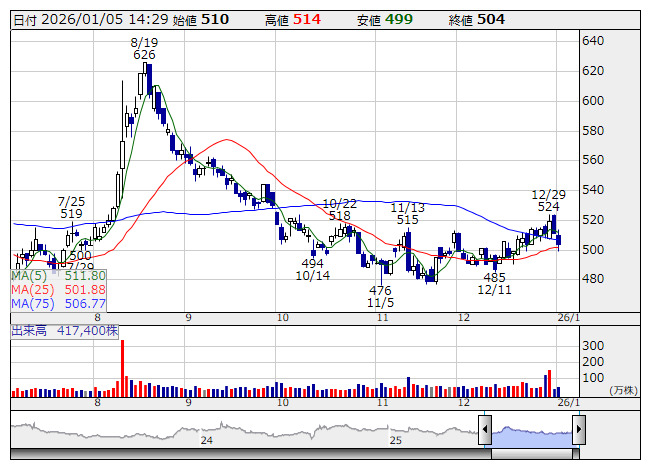
Task: Click the MA(25) legend entry
Action: 58,289
